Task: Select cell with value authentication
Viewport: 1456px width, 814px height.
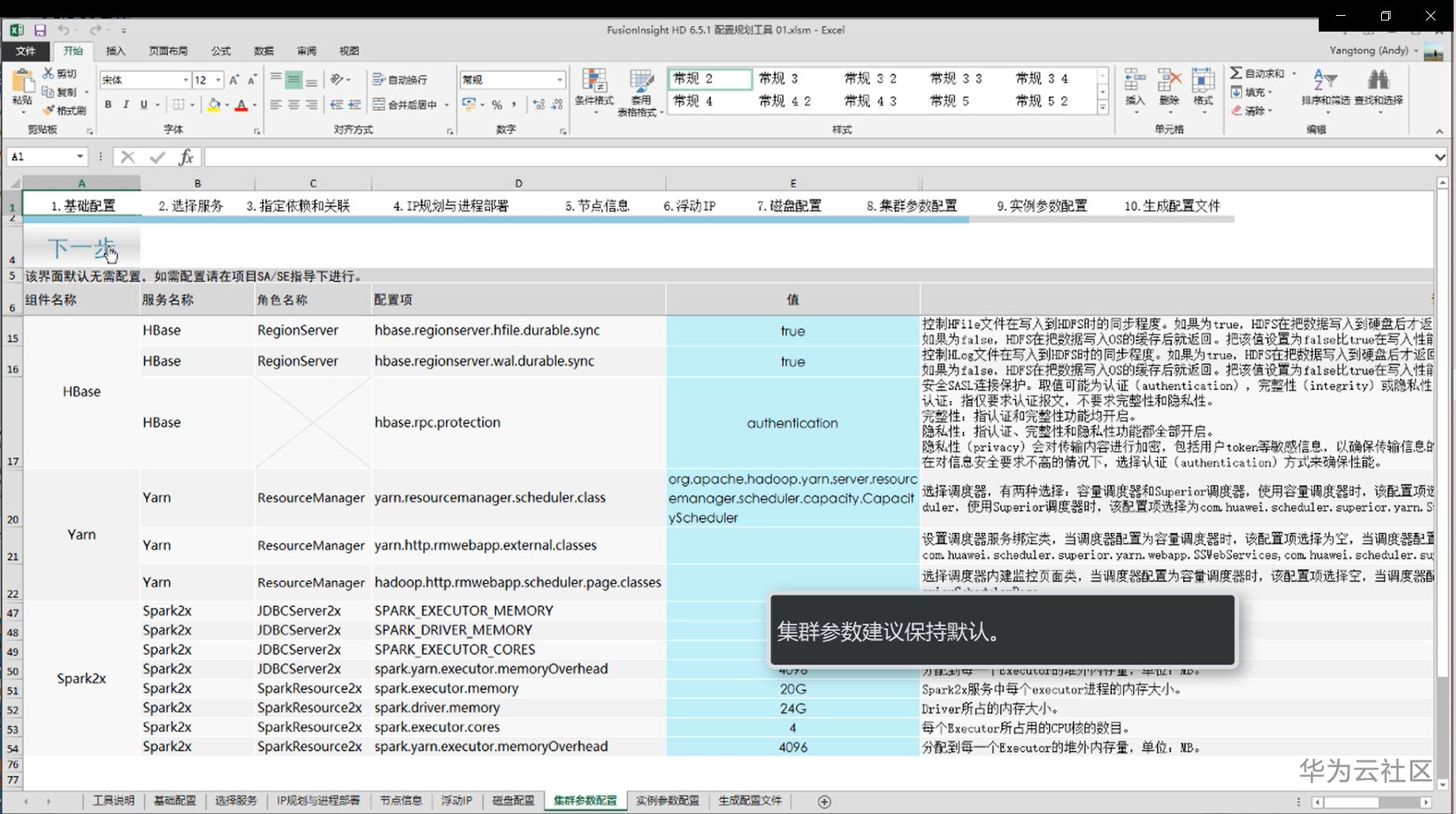Action: tap(792, 423)
